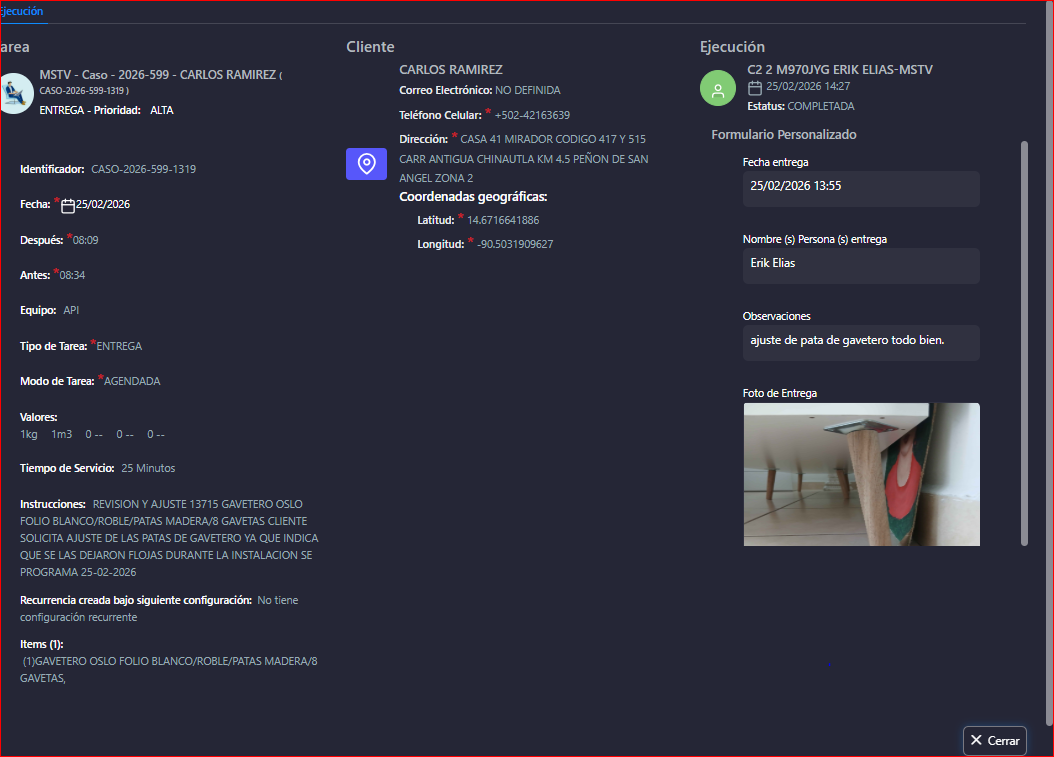Open the Foto de Entrega thumbnail
1054x757 pixels.
point(861,474)
